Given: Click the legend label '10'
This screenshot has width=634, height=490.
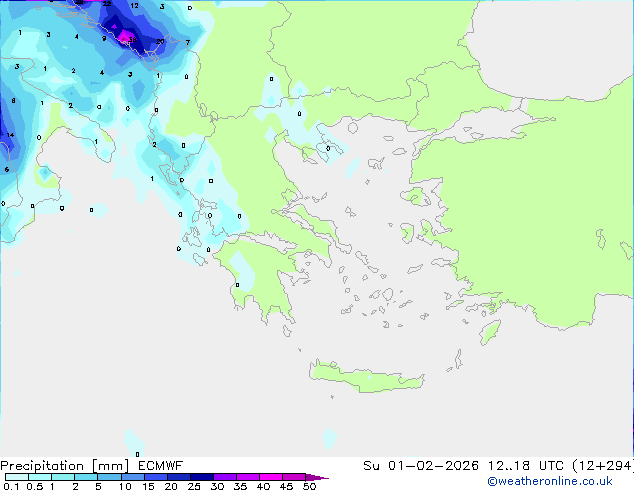Looking at the screenshot, I should click(x=125, y=486).
